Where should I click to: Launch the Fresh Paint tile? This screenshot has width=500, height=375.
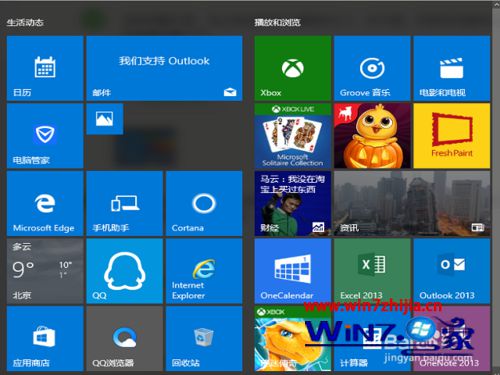tap(452, 136)
